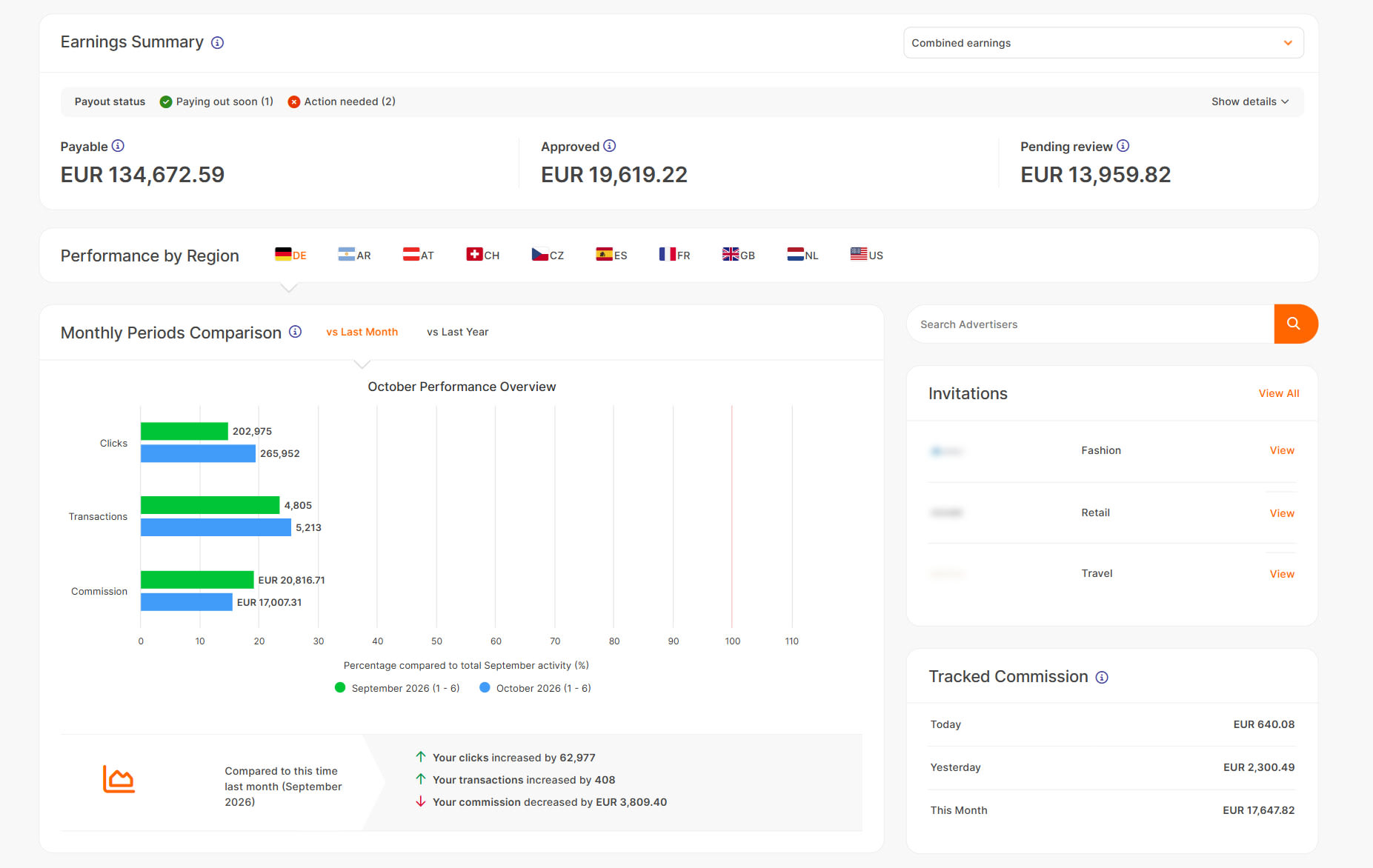Click the green September Clicks bar

tap(184, 431)
